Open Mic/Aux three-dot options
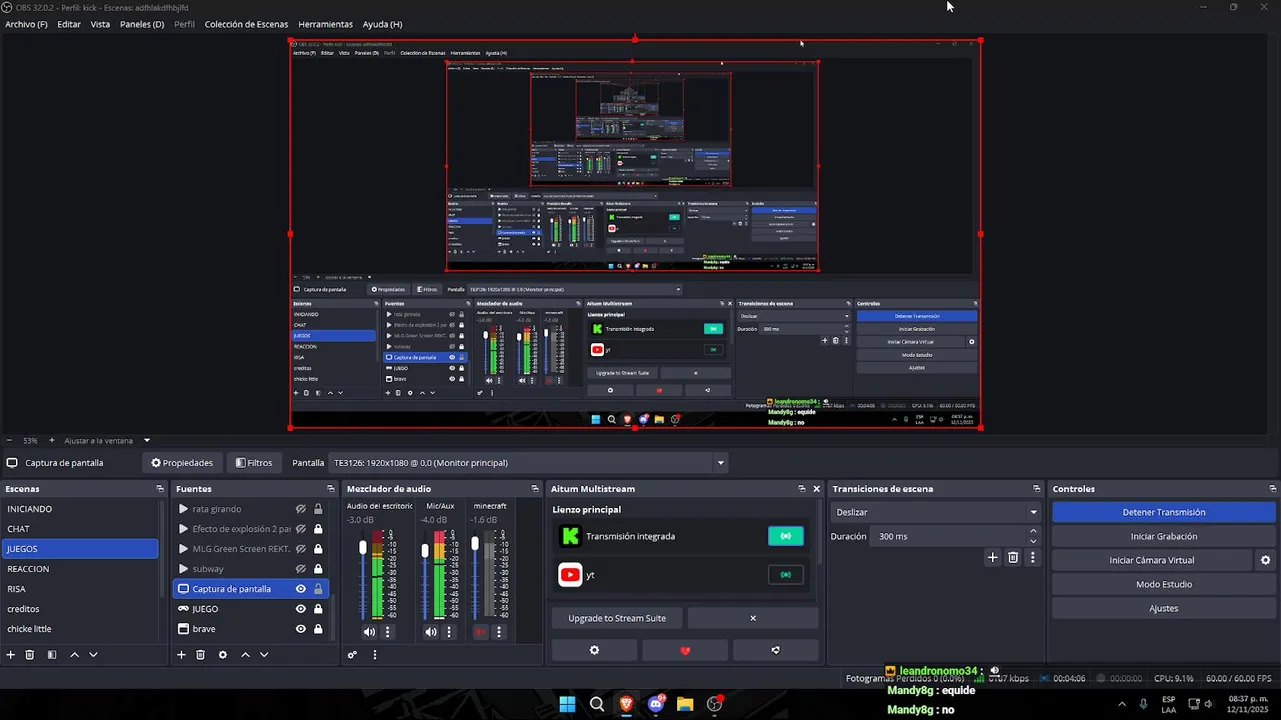 coord(449,632)
